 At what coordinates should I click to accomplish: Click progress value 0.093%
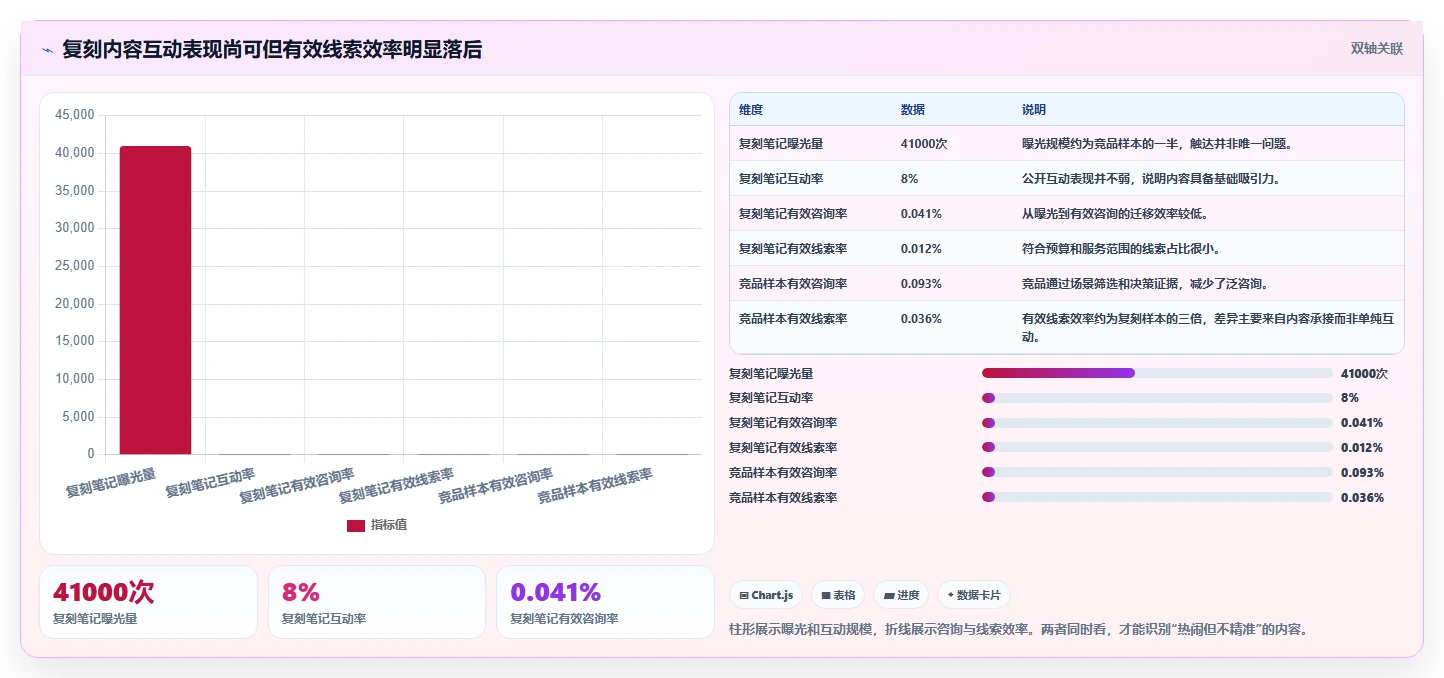click(x=1362, y=472)
